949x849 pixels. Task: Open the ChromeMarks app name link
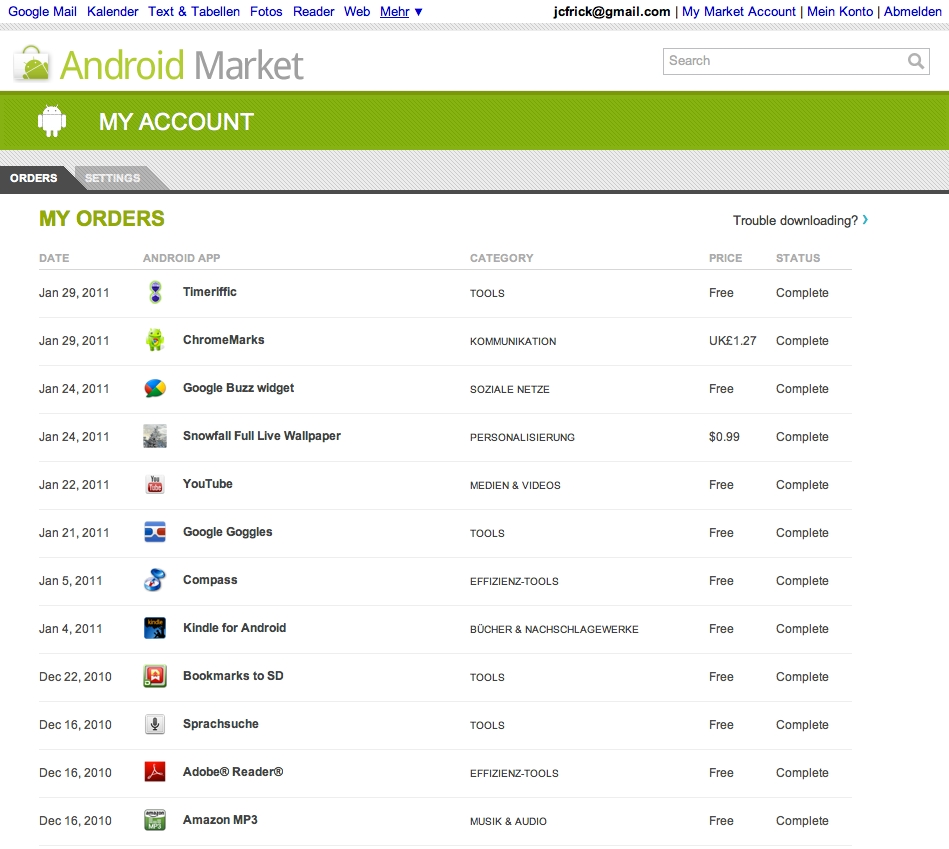coord(223,339)
